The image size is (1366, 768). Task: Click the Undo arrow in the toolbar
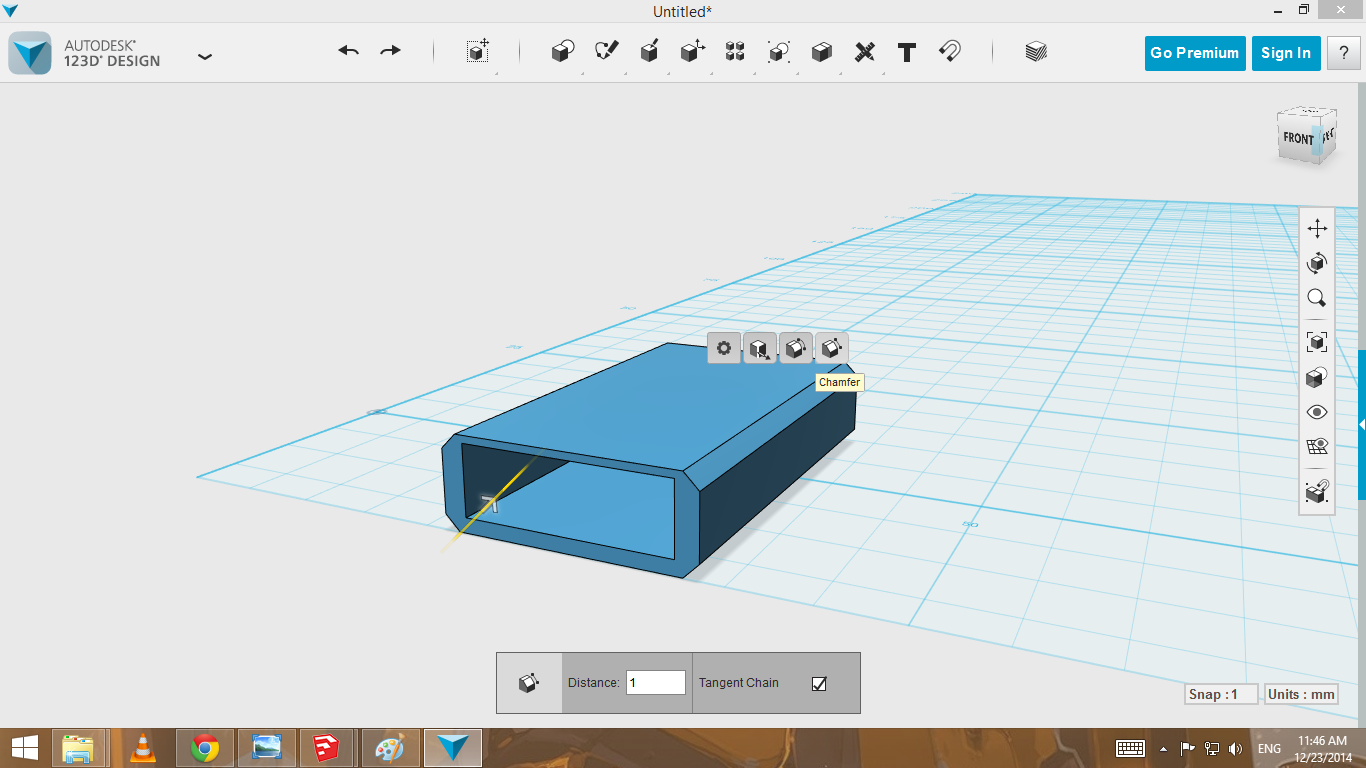point(348,51)
